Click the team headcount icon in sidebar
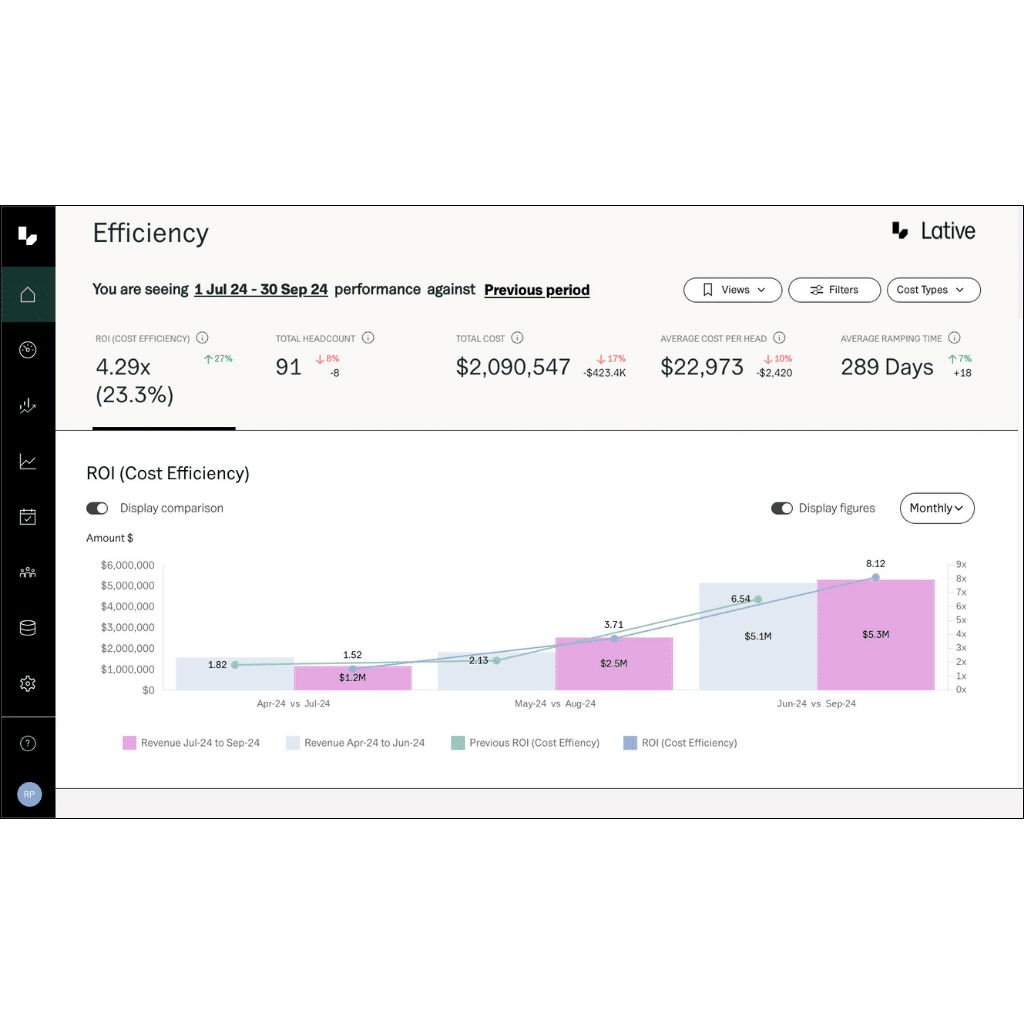 click(28, 571)
